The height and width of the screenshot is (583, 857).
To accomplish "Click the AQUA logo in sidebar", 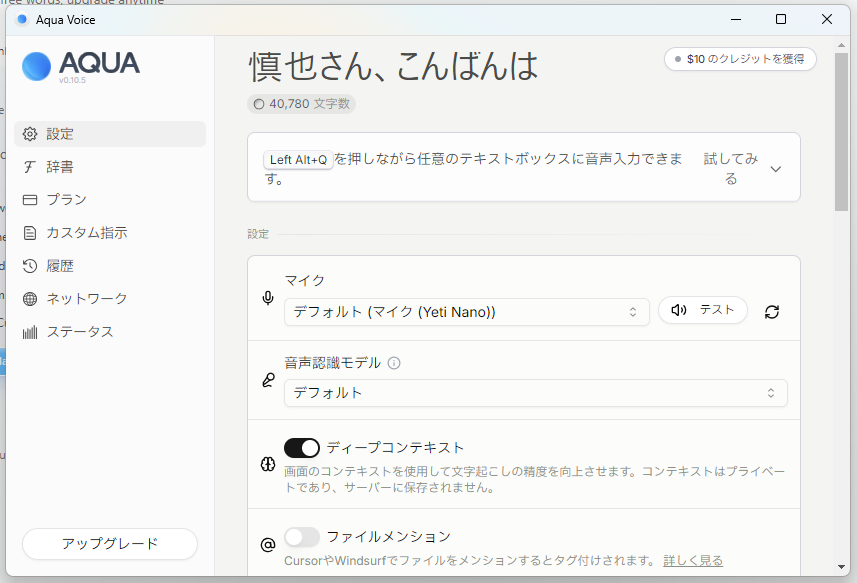I will pos(81,65).
